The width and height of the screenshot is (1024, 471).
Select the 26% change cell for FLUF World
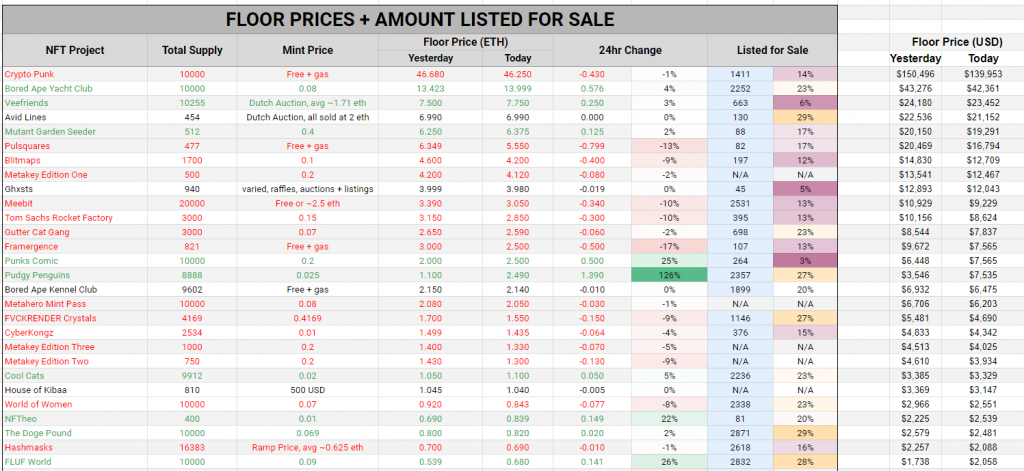(669, 463)
